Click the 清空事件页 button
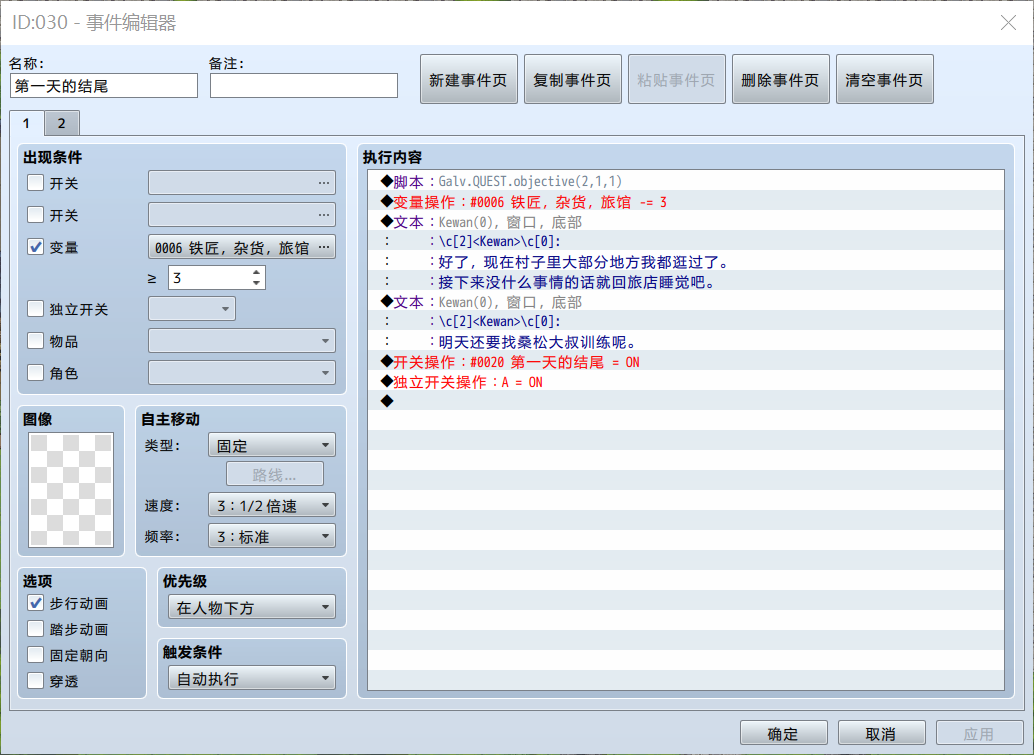The image size is (1034, 755). [884, 79]
